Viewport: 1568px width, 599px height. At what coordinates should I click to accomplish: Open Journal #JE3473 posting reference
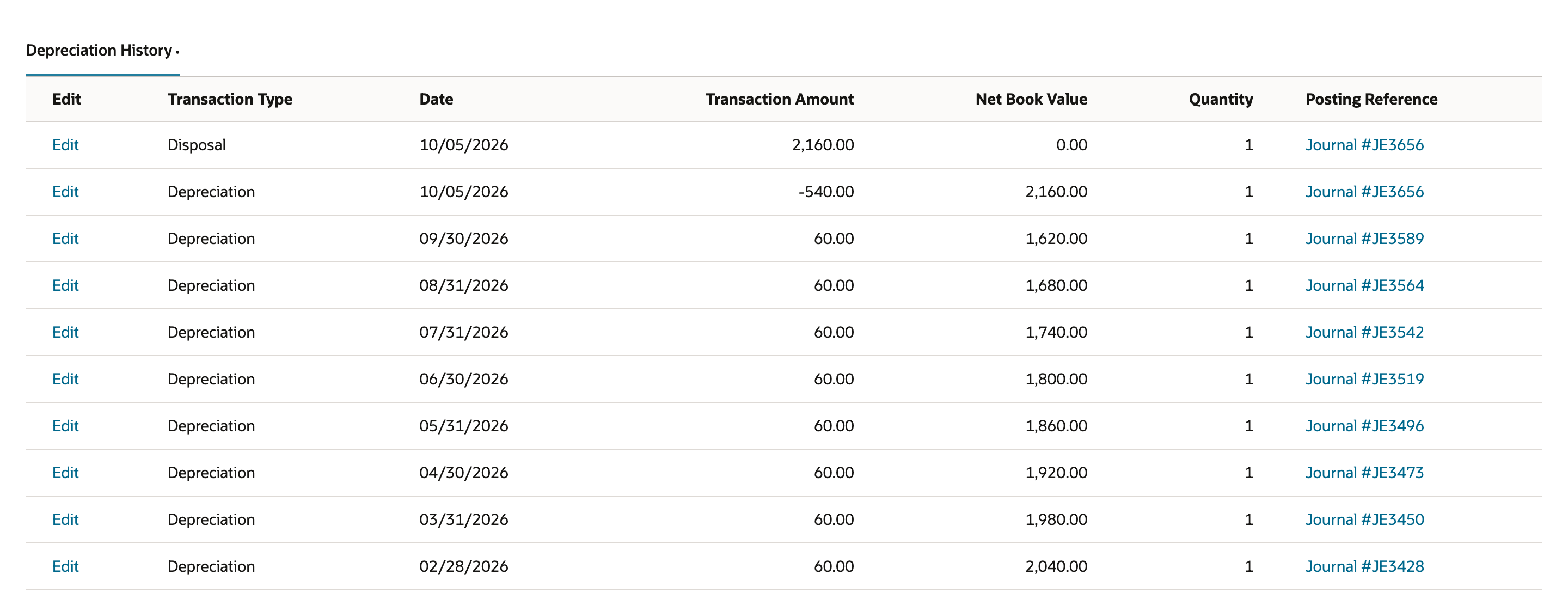click(1364, 473)
